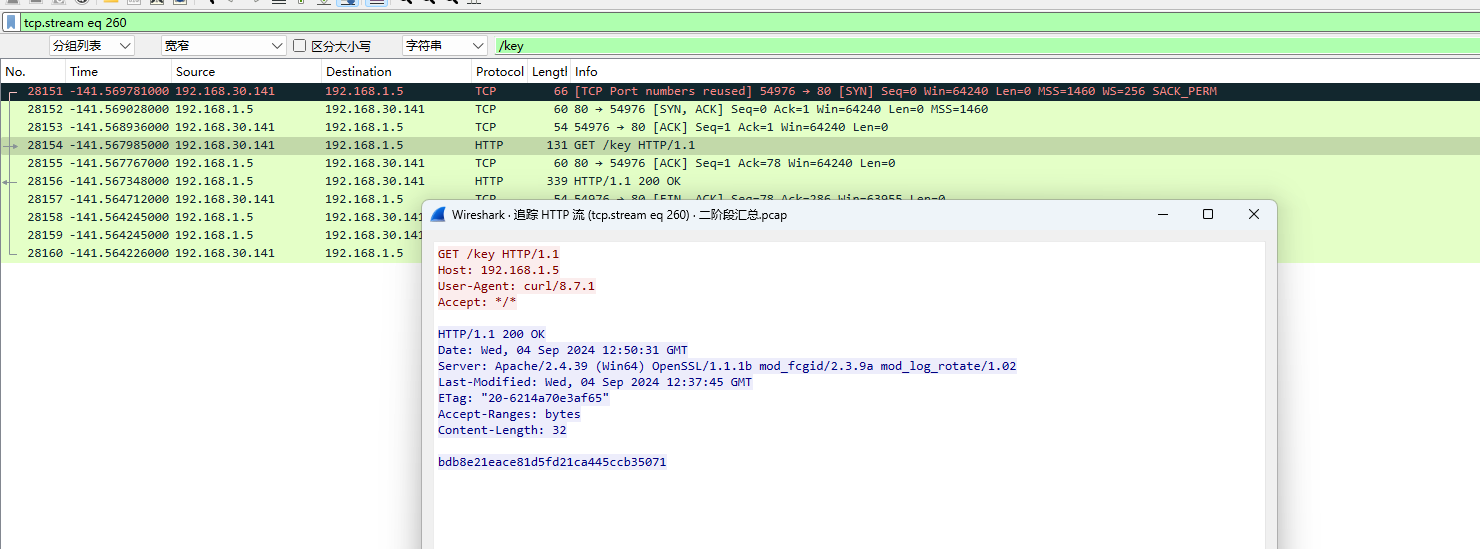The height and width of the screenshot is (549, 1480).
Task: Click the Date: Wed, 04 Sep 2024 line
Action: (x=563, y=350)
